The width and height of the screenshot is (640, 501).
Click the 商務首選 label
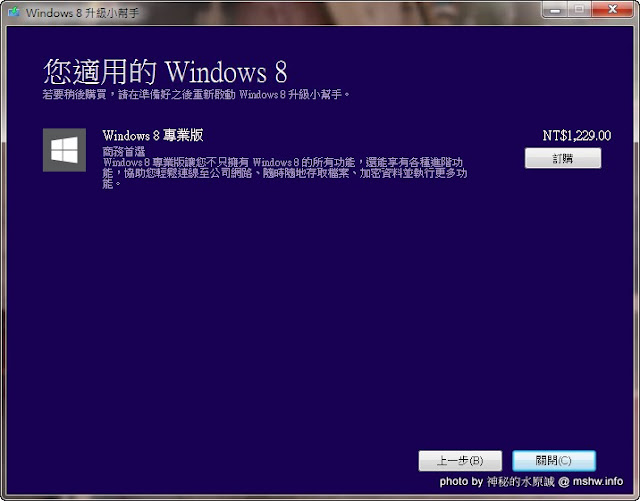[124, 152]
